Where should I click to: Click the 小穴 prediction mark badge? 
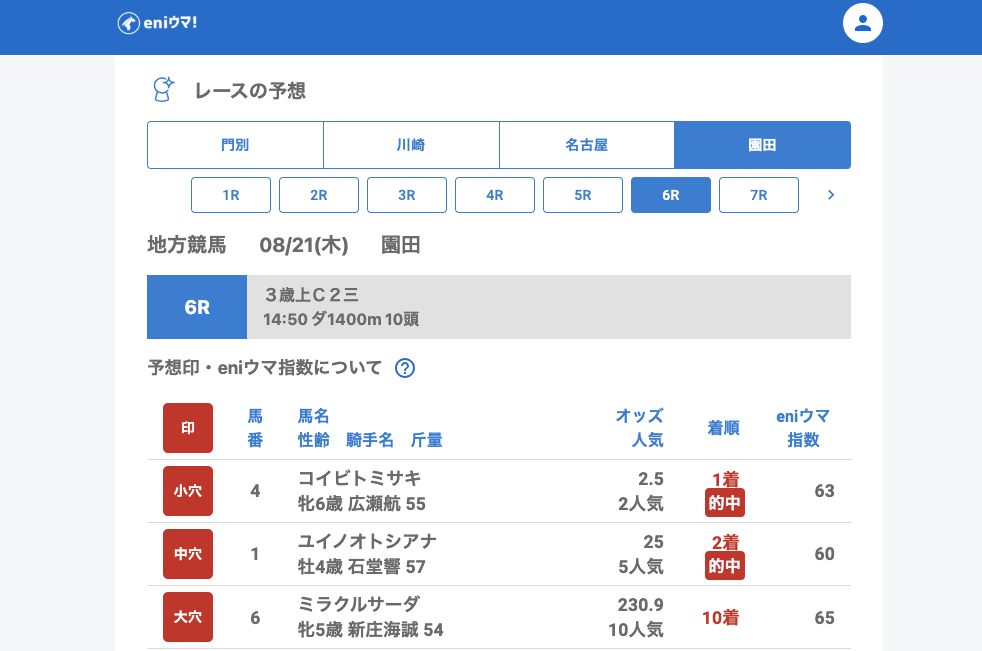coord(188,491)
